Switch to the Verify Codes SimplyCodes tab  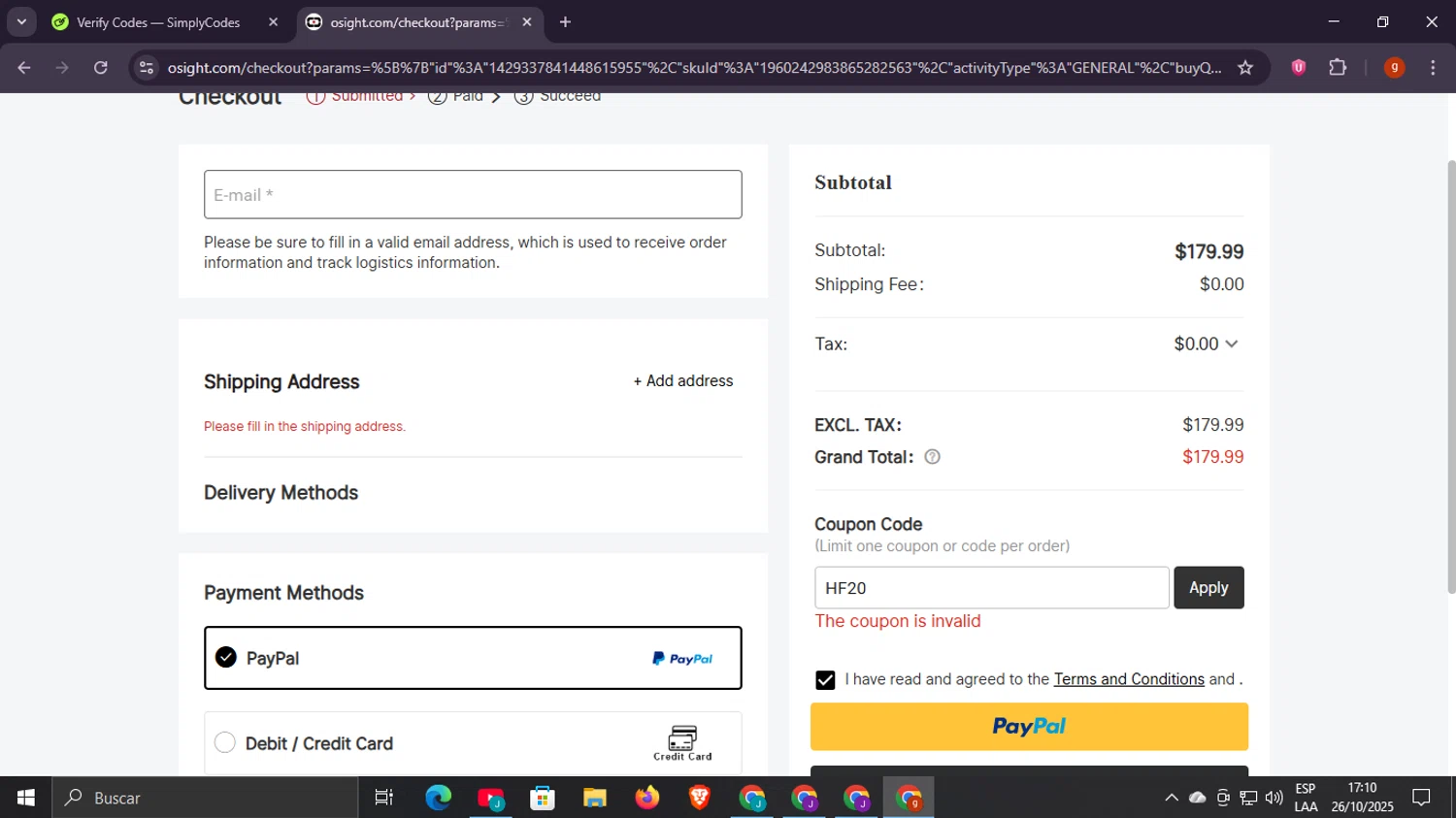pos(158,22)
